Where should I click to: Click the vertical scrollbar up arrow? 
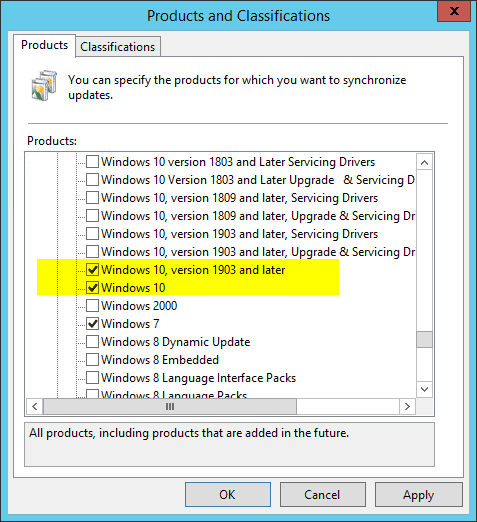[424, 162]
